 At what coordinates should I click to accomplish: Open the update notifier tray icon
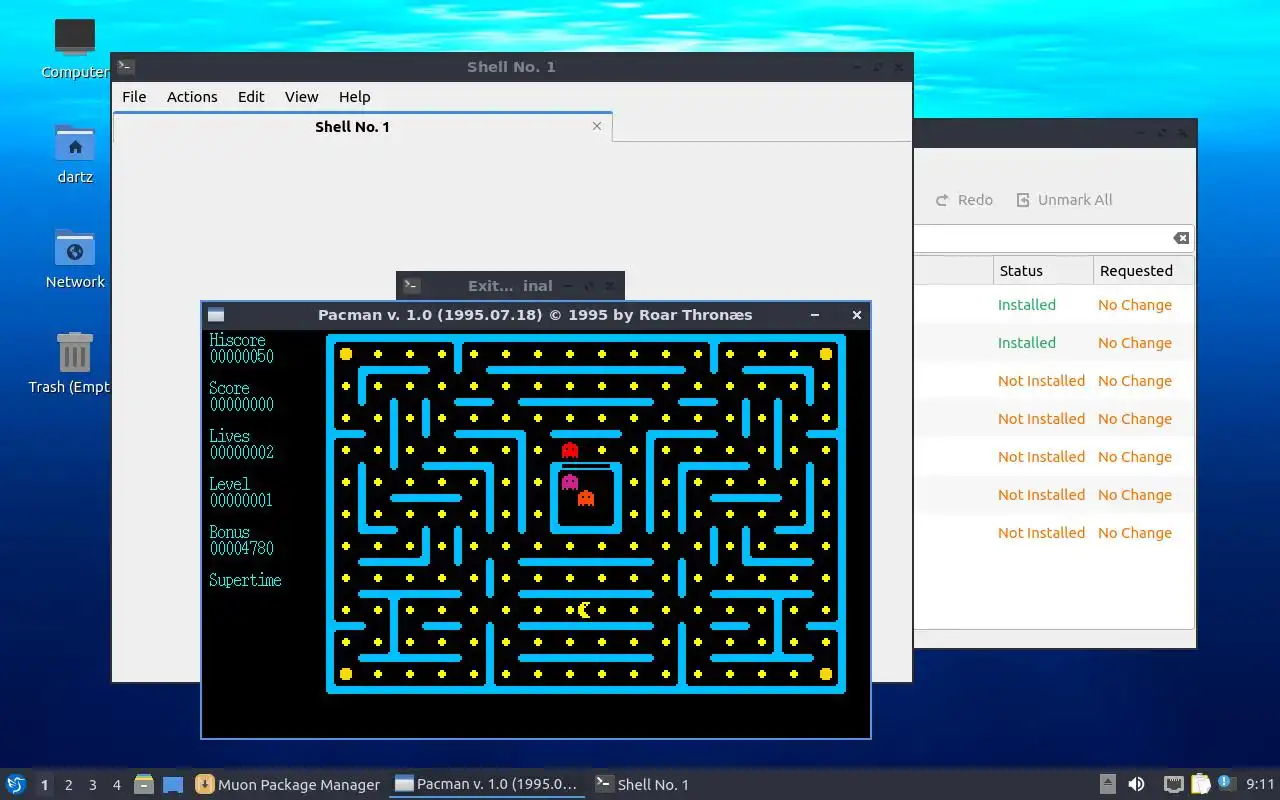[x=1226, y=784]
